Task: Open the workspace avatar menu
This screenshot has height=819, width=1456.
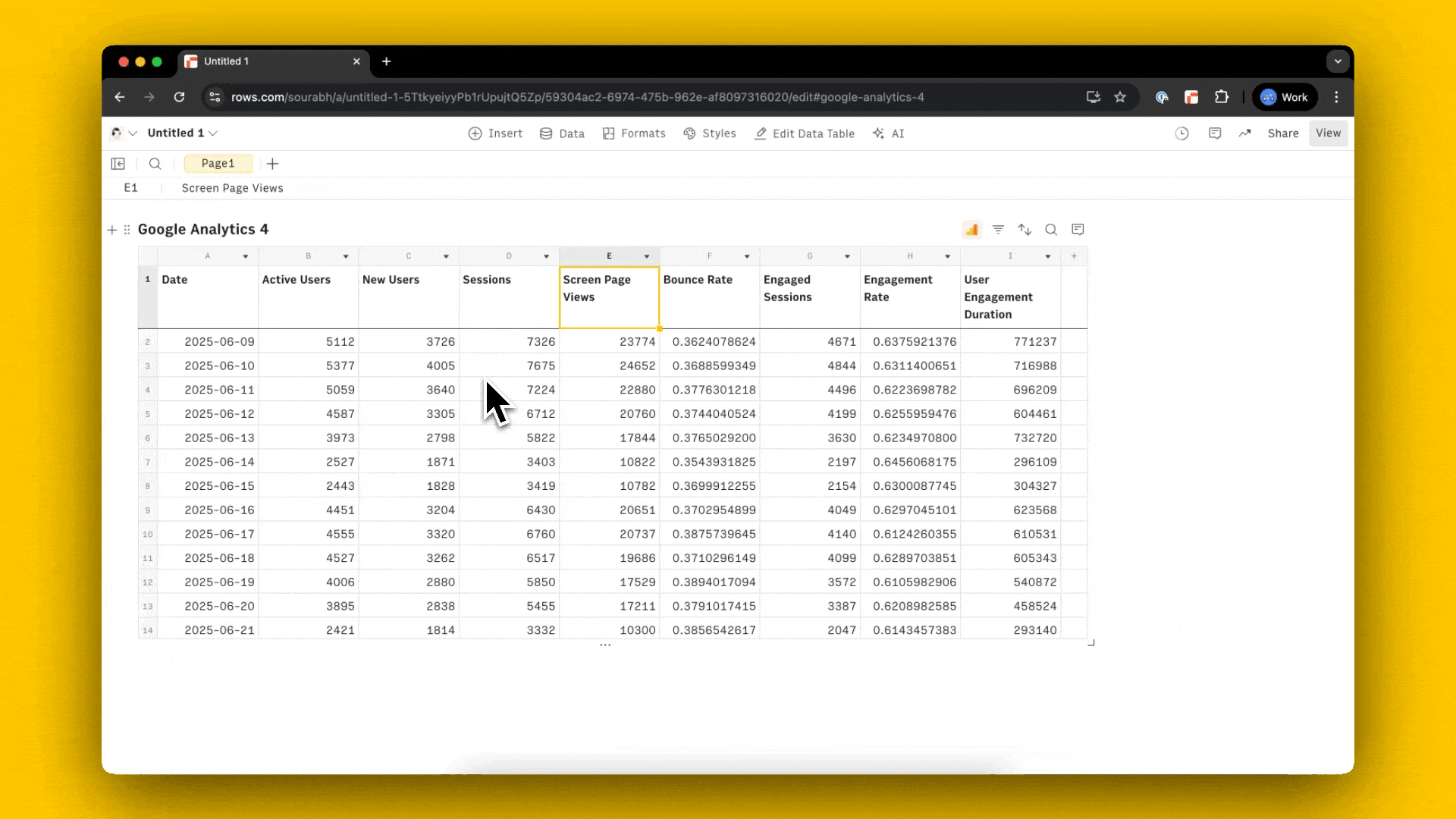Action: pyautogui.click(x=122, y=133)
